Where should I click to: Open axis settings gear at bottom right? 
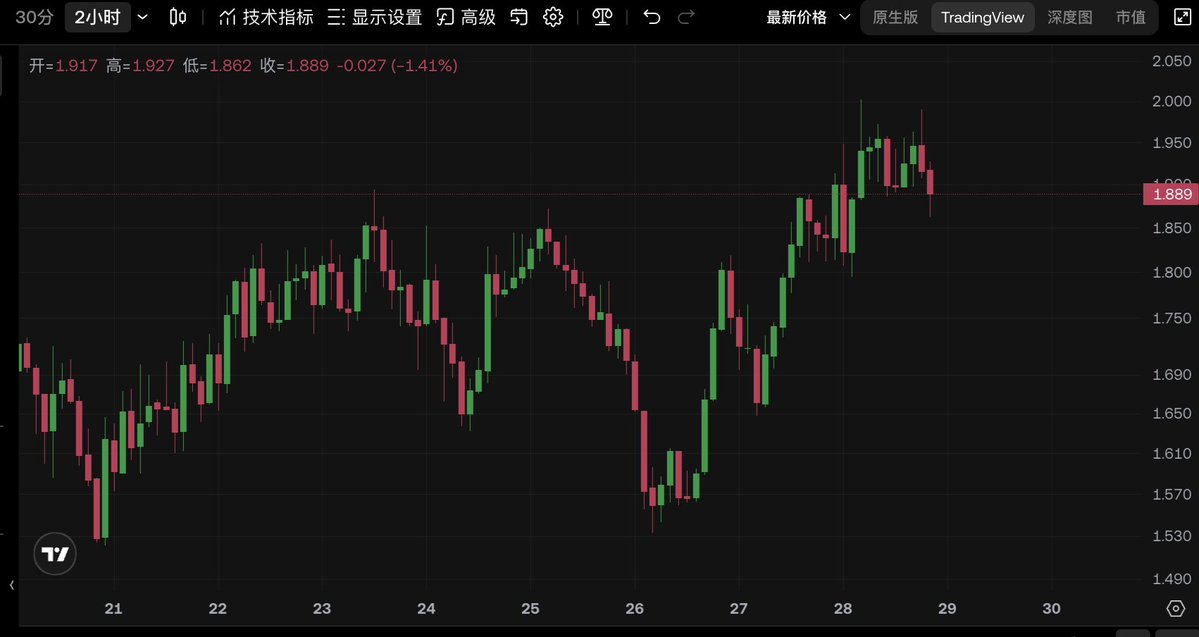click(x=1176, y=608)
